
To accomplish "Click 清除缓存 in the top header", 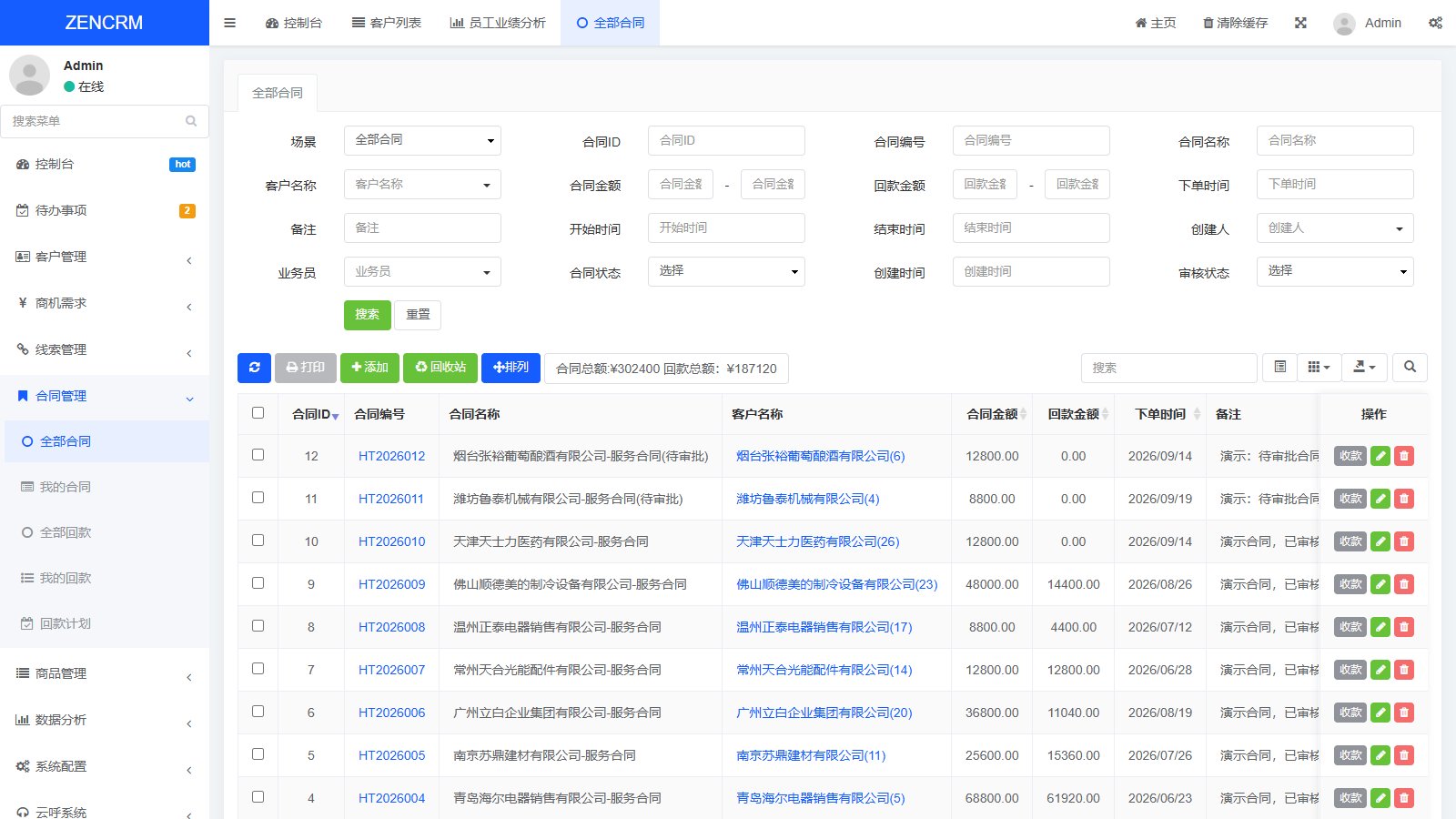I will 1235,23.
